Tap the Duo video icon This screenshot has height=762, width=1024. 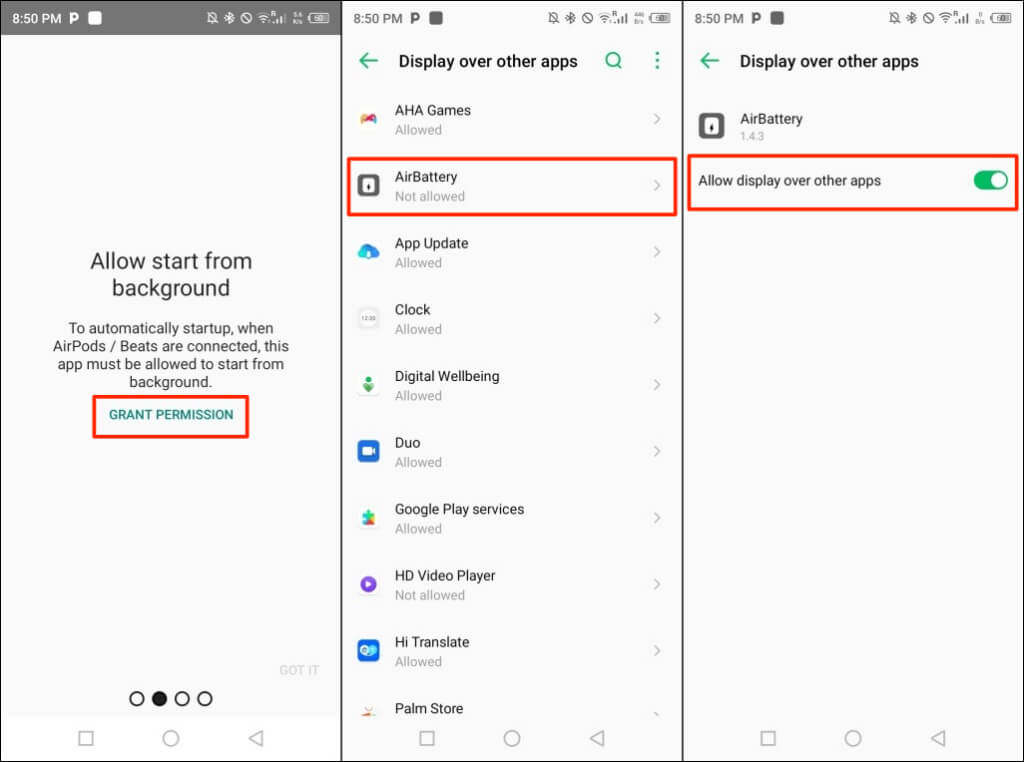[368, 451]
